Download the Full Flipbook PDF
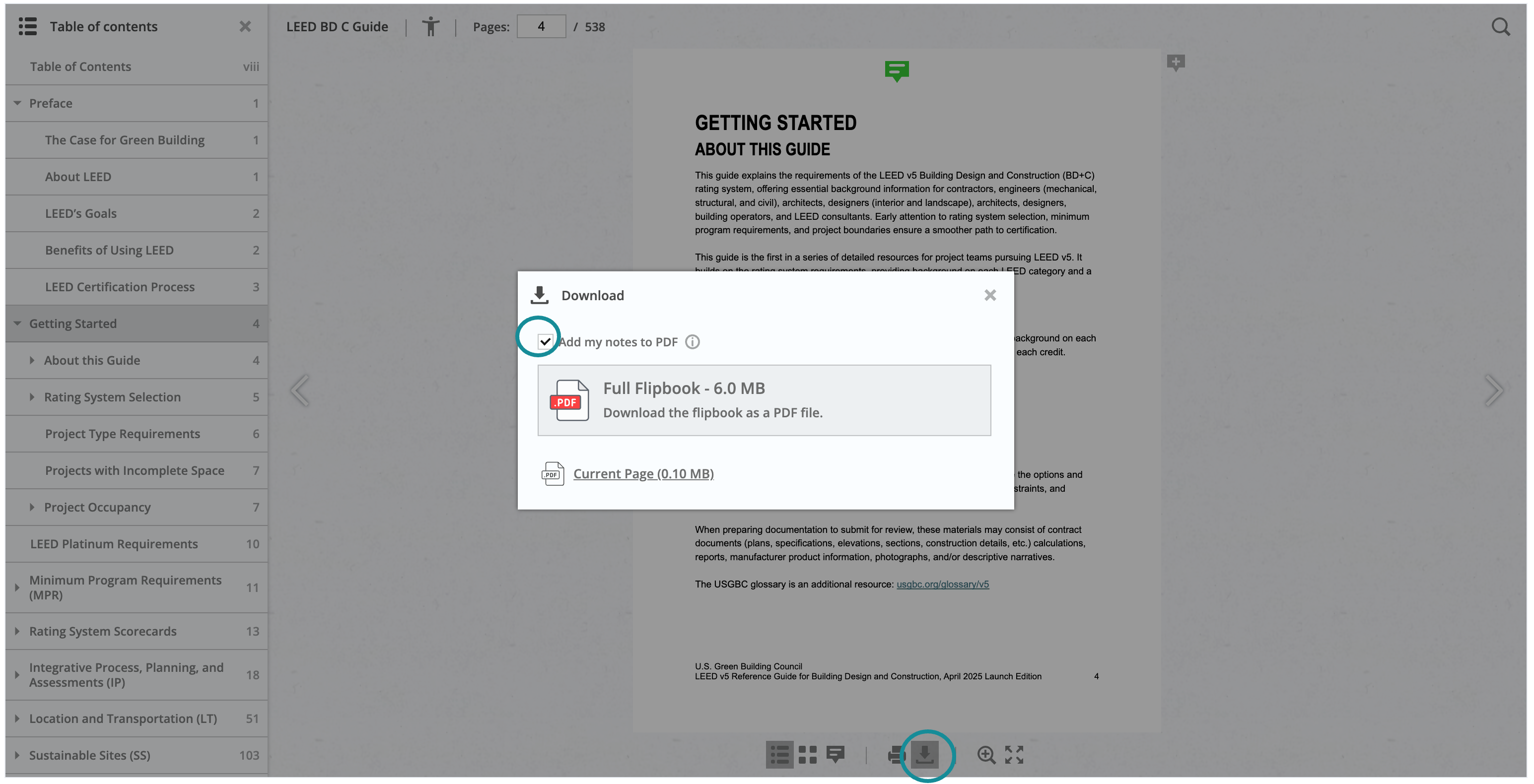Image resolution: width=1534 pixels, height=784 pixels. [x=764, y=400]
